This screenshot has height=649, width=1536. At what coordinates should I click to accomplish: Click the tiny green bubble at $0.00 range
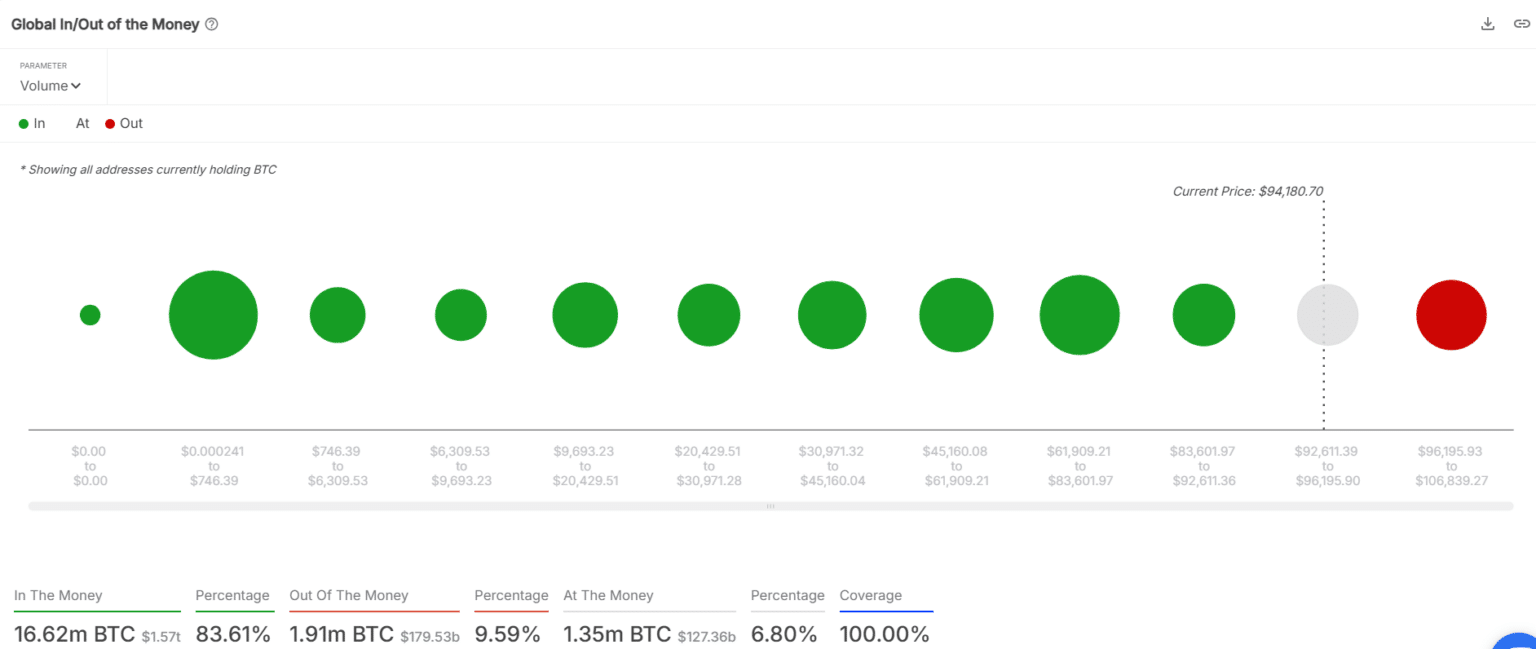[x=90, y=315]
